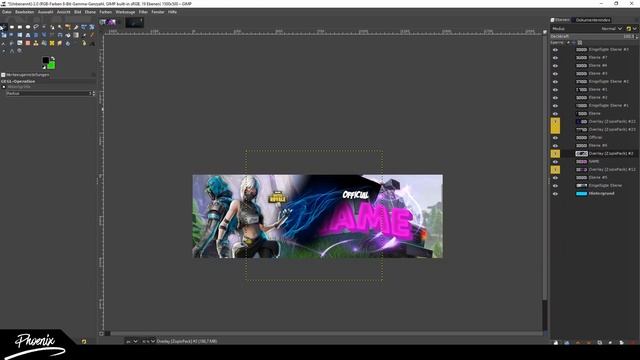Click the Deckkraft opacity slider

pos(592,36)
